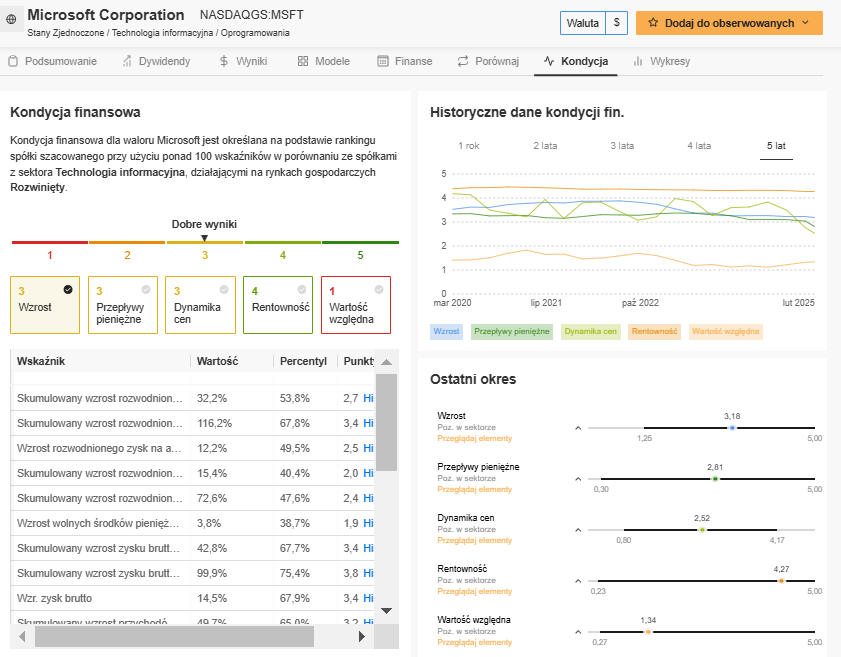This screenshot has height=657, width=841.
Task: Click the table's scroll-down arrow
Action: (386, 611)
